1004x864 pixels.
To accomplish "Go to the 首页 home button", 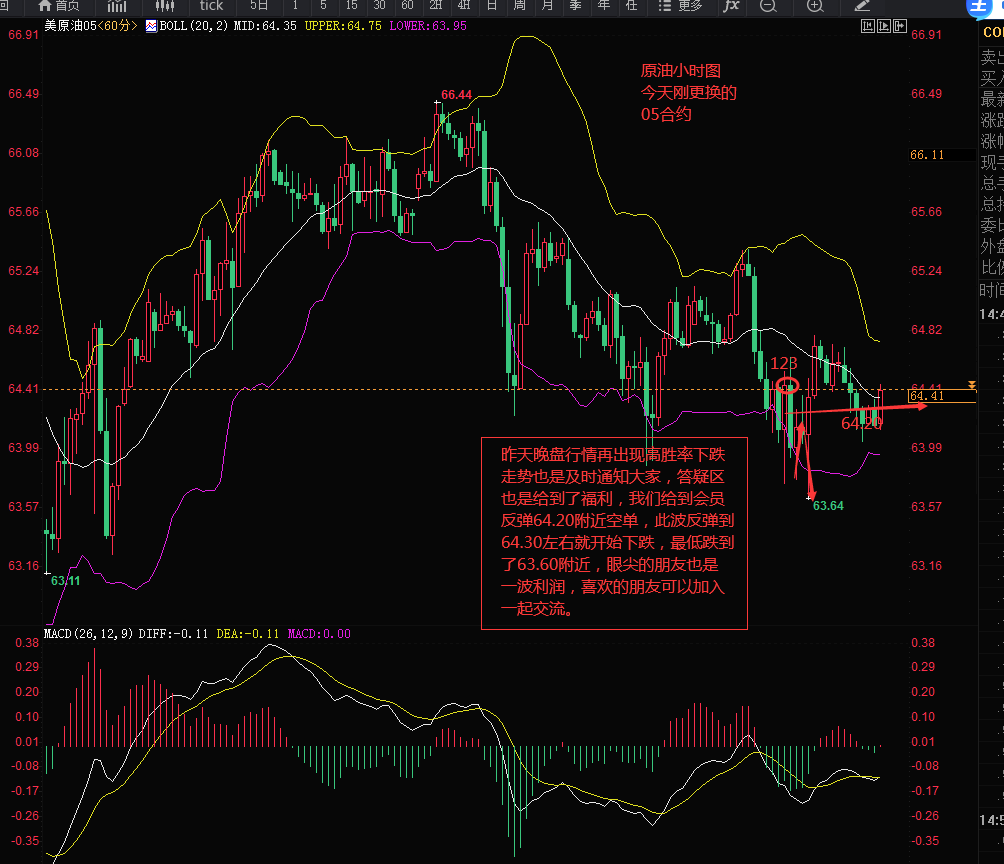I will click(x=58, y=6).
